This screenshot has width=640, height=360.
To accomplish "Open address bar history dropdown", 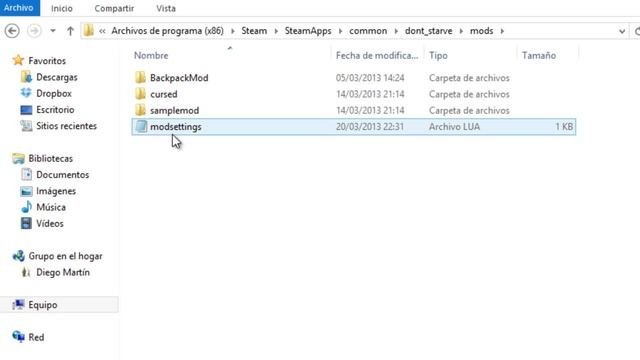I will 622,31.
